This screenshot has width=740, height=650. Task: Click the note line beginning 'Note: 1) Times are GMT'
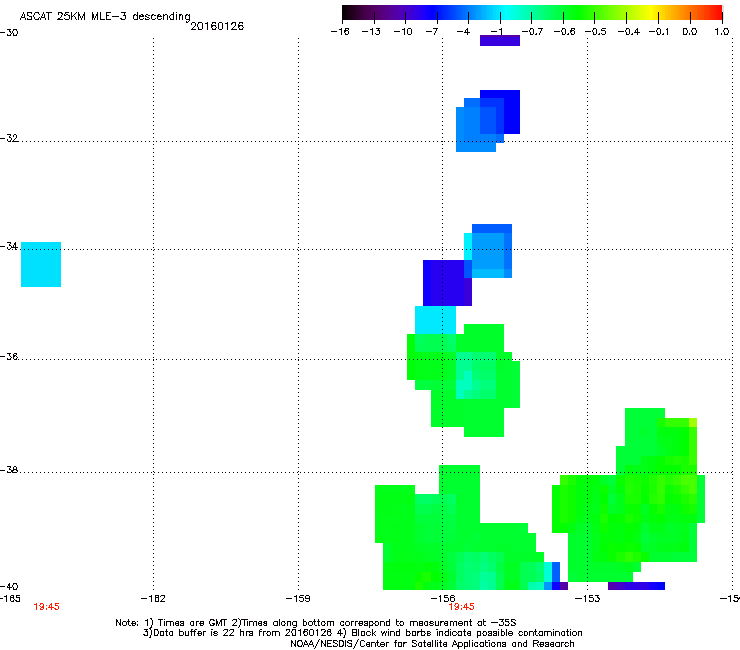click(x=316, y=623)
